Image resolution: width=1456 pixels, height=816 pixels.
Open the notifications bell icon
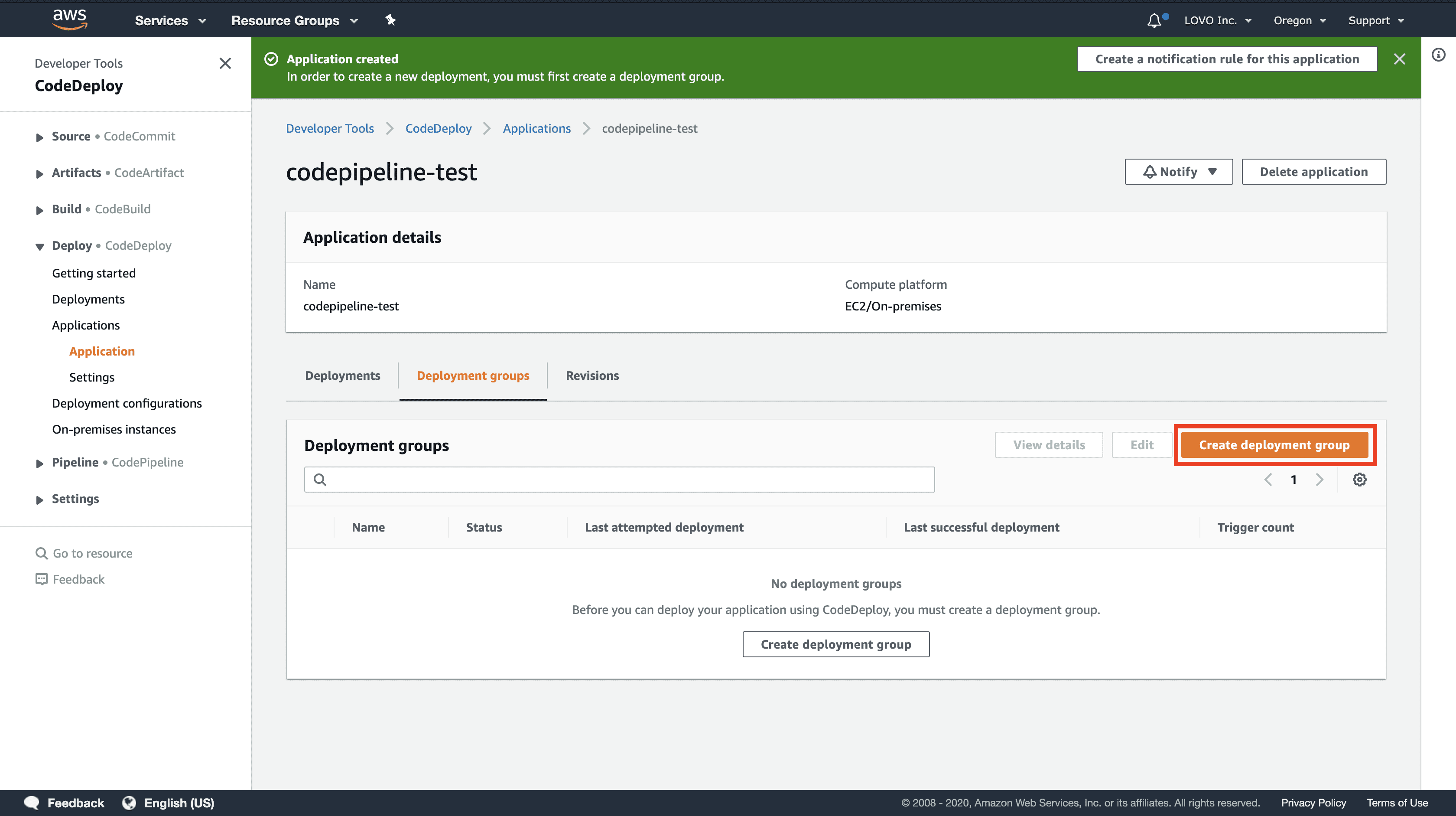pos(1154,20)
